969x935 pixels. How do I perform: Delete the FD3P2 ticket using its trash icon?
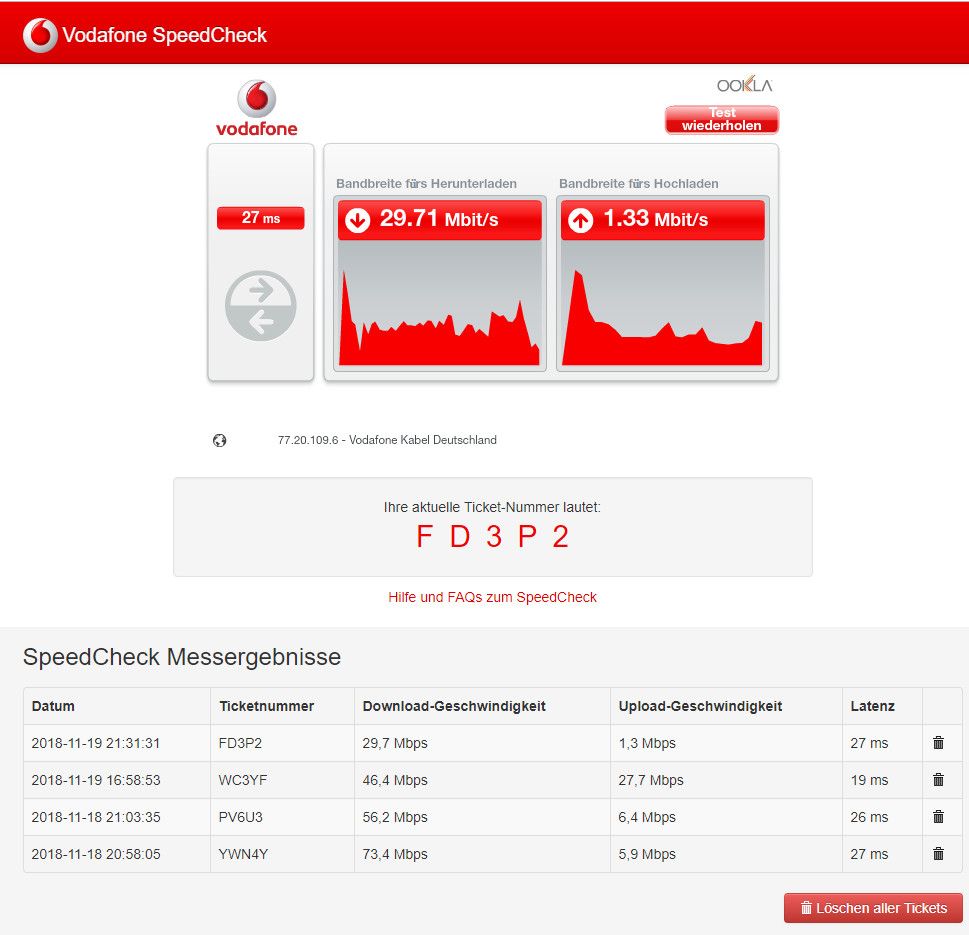point(938,743)
